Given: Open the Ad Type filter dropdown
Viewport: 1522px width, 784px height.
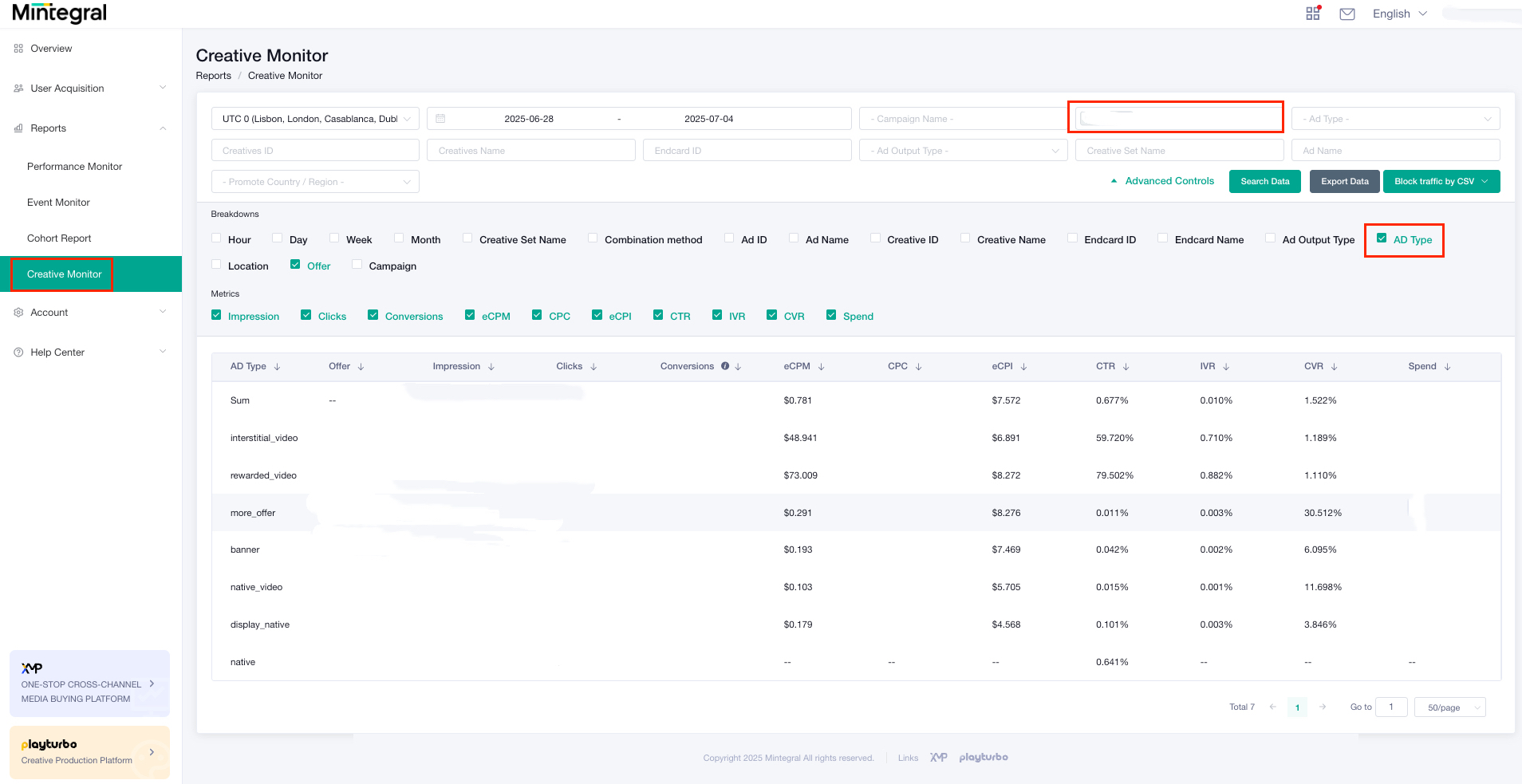Looking at the screenshot, I should point(1394,118).
